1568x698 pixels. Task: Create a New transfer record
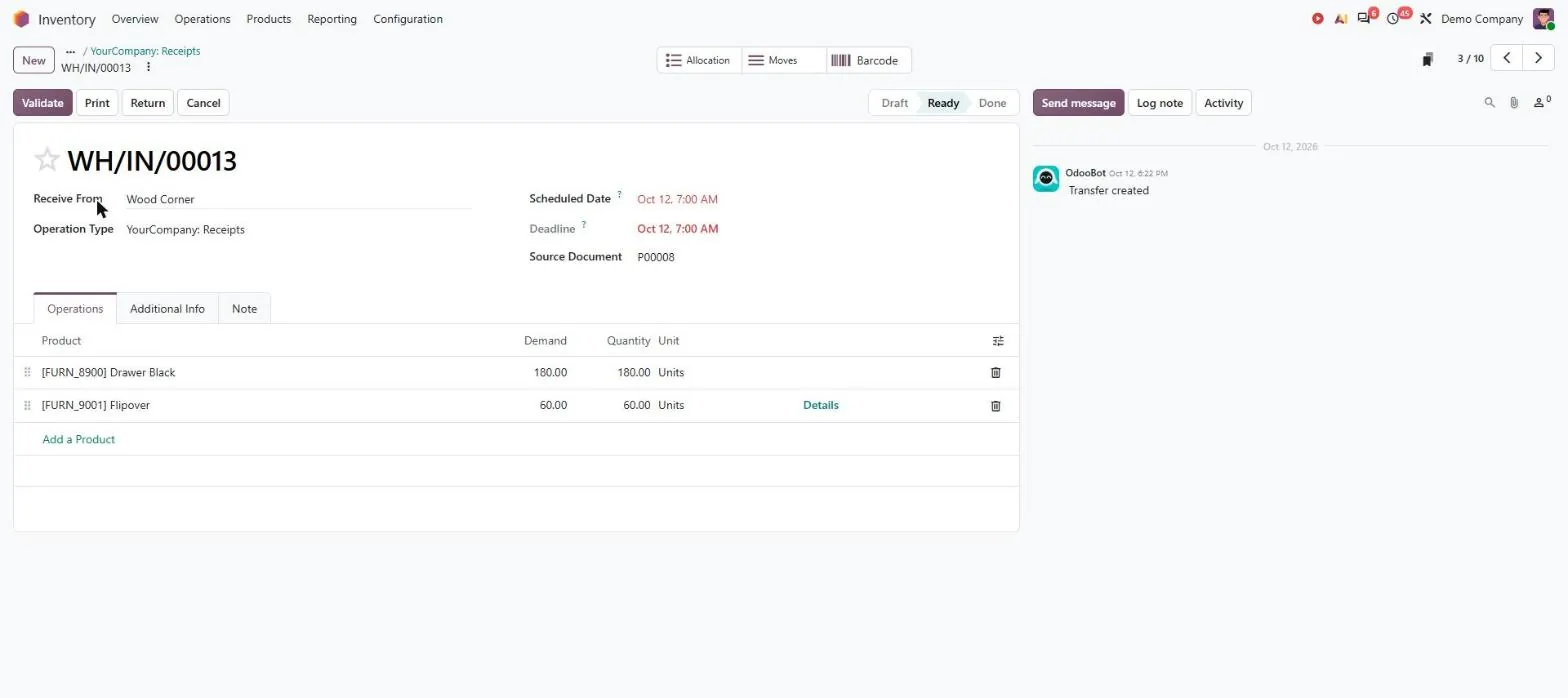click(34, 60)
